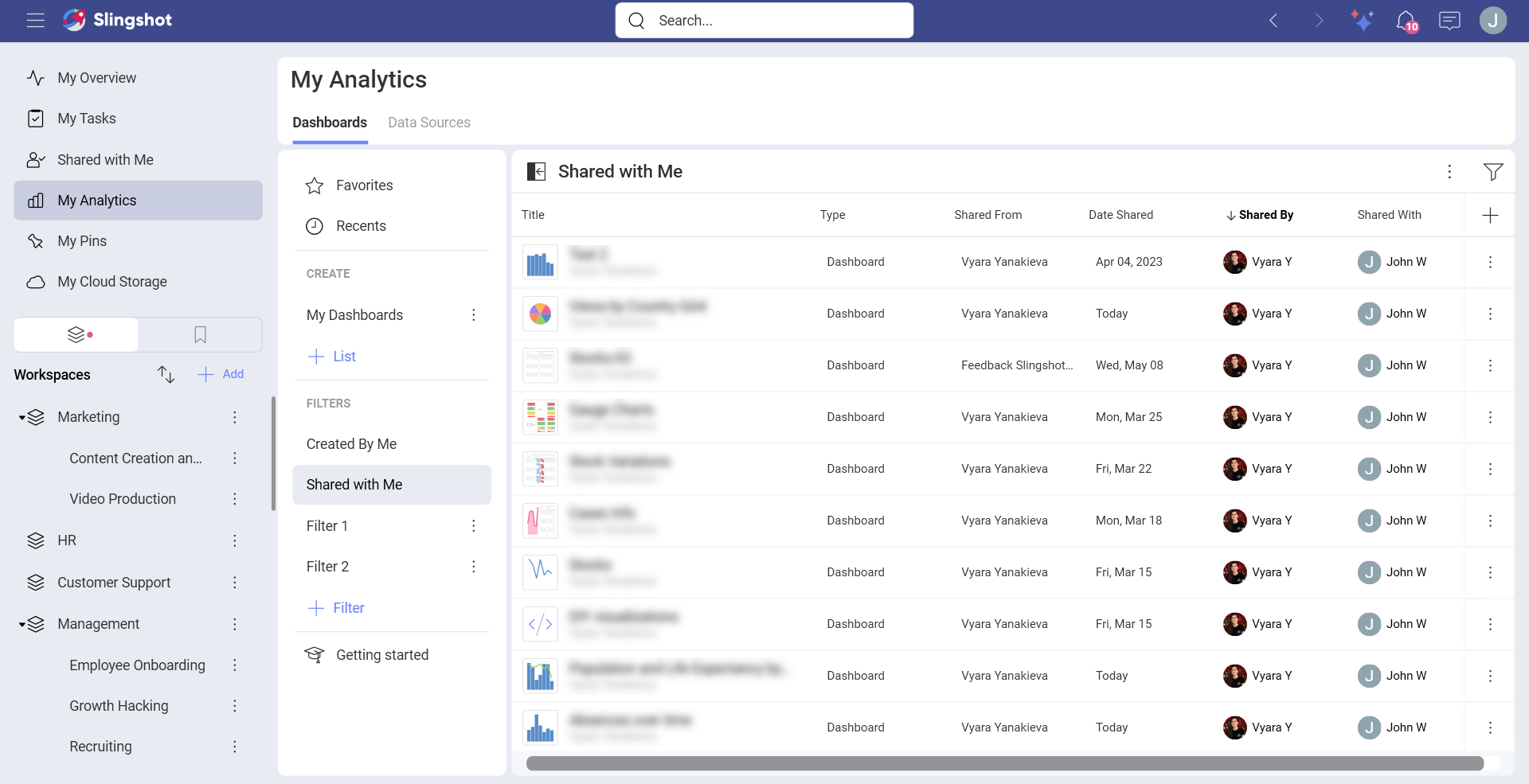The width and height of the screenshot is (1529, 784).
Task: Add a new workspace
Action: pos(221,374)
